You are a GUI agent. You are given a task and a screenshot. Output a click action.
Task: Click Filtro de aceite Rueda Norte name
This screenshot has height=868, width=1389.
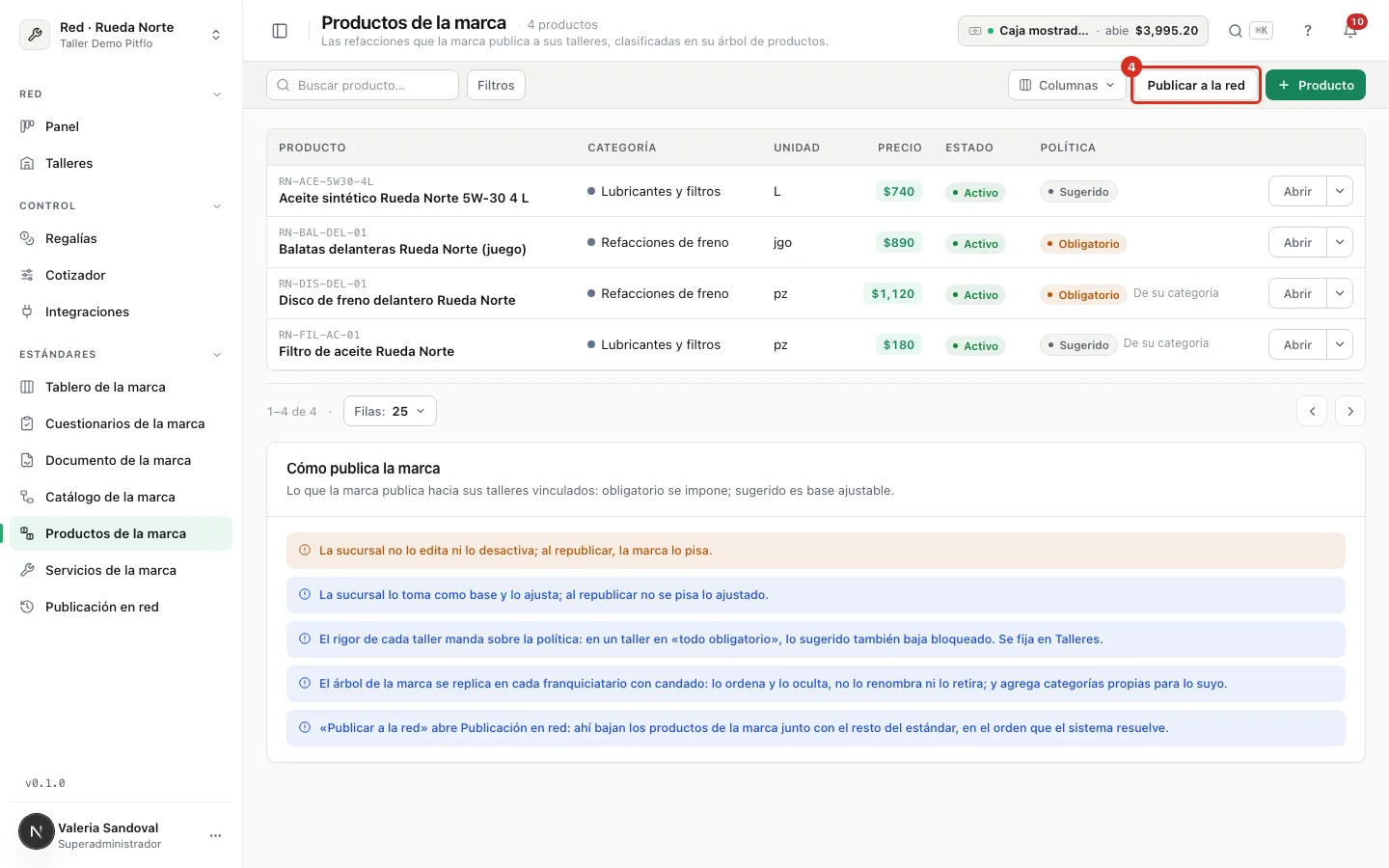click(x=367, y=351)
